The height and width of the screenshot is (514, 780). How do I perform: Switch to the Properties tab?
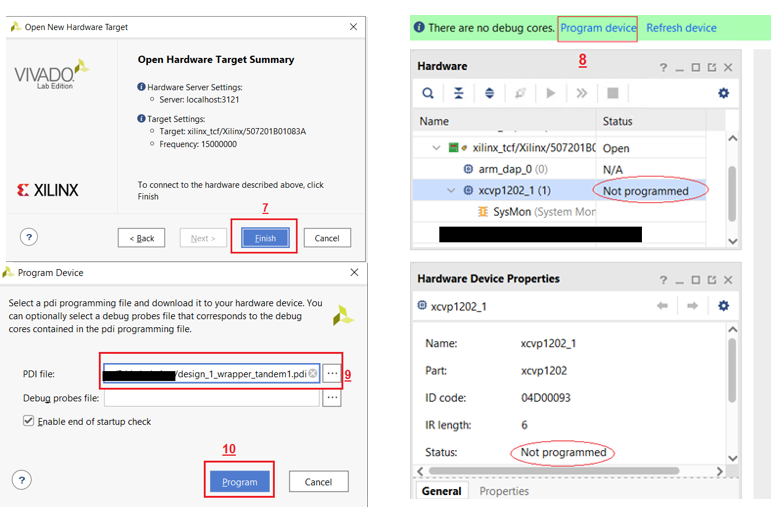(503, 491)
